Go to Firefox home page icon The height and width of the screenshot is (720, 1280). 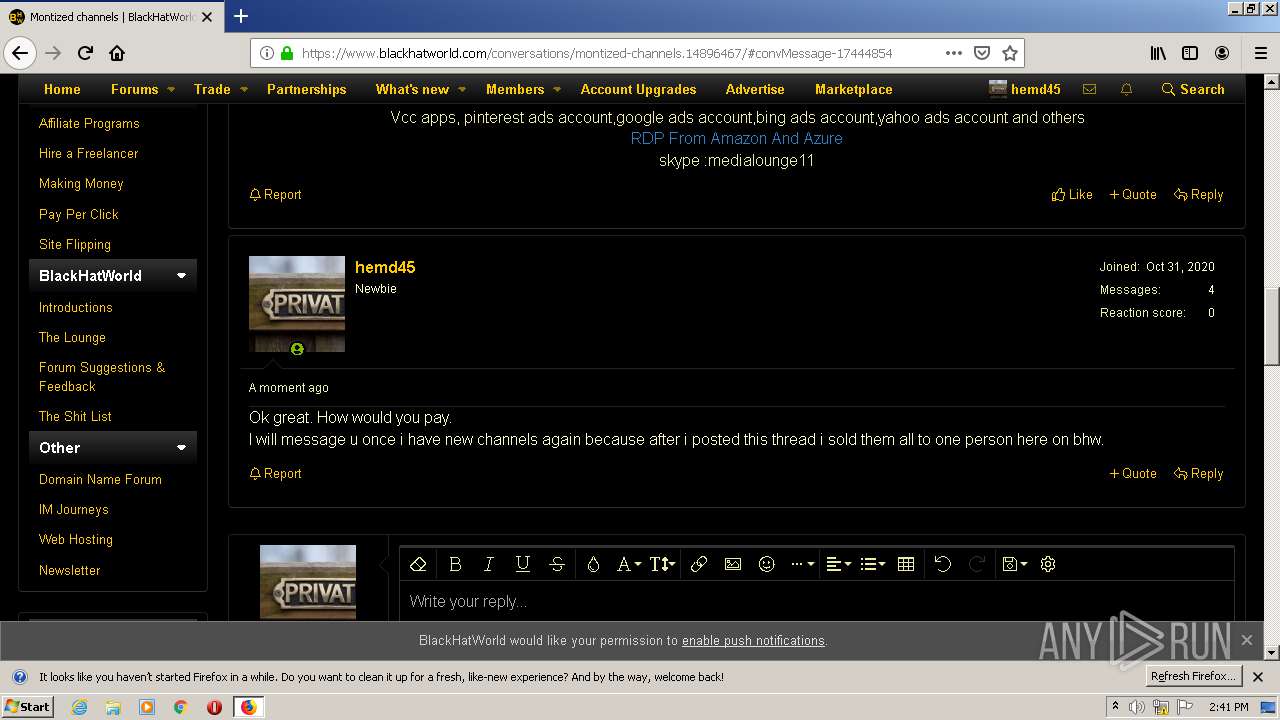pyautogui.click(x=117, y=53)
